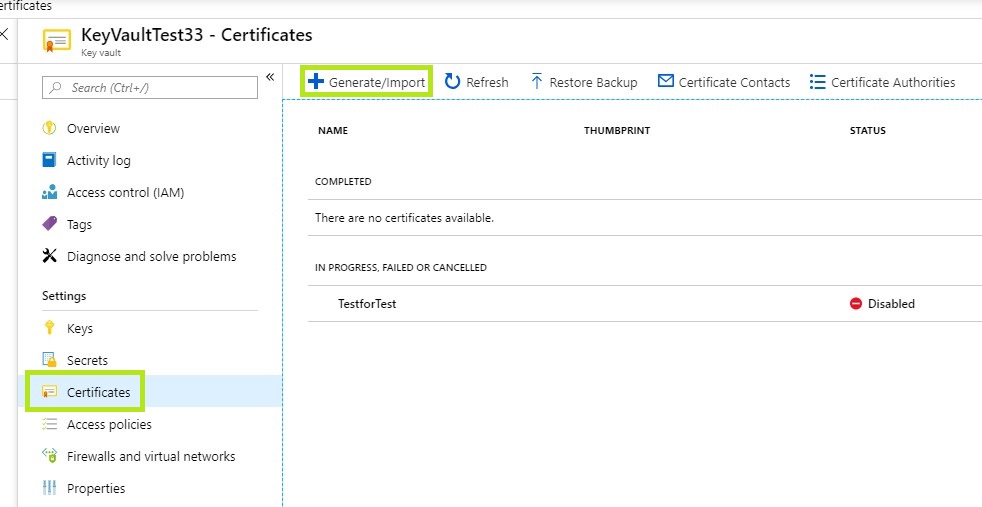The image size is (982, 507).
Task: Click the Key vault certificate icon beside title
Action: tap(57, 41)
